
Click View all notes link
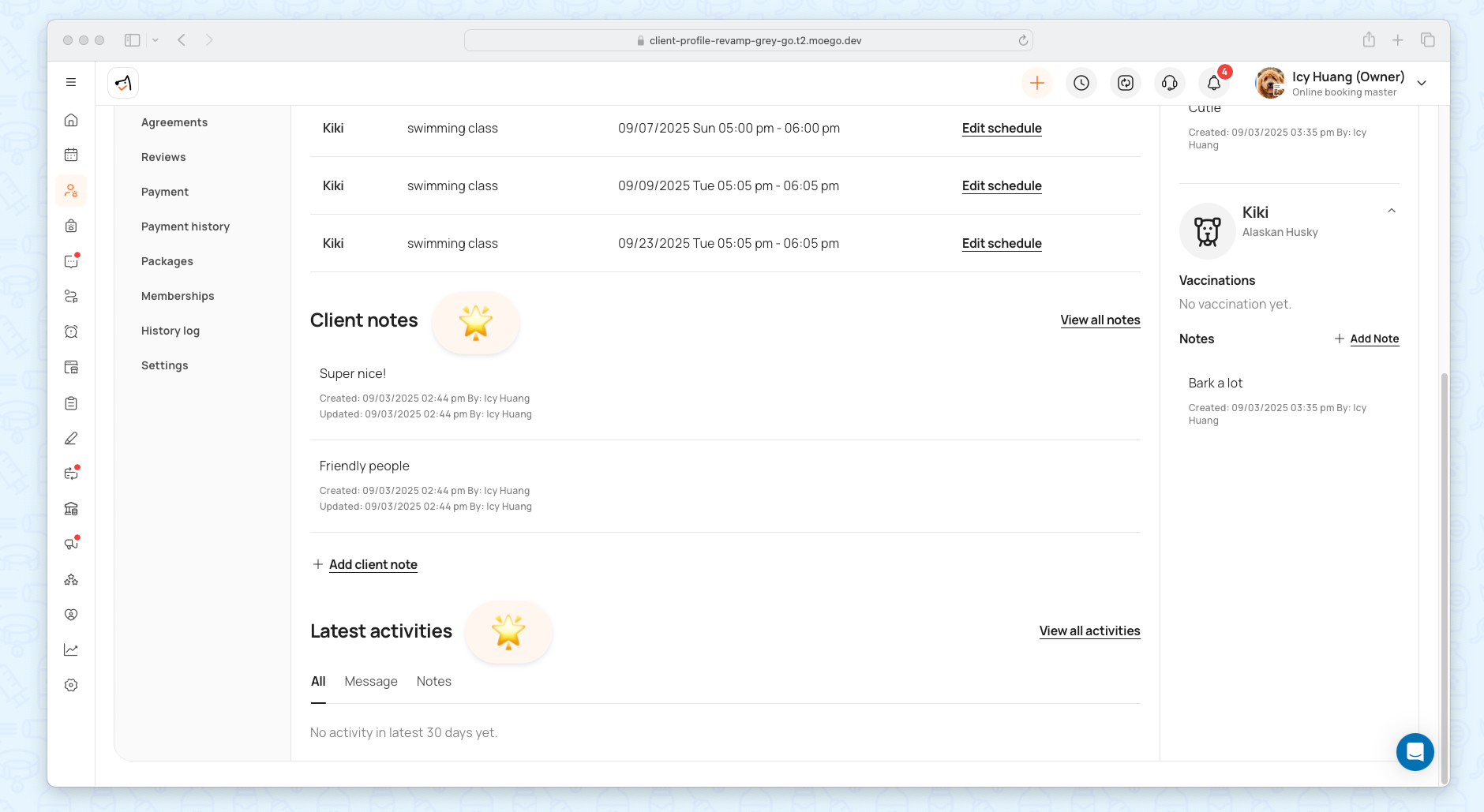pyautogui.click(x=1100, y=320)
